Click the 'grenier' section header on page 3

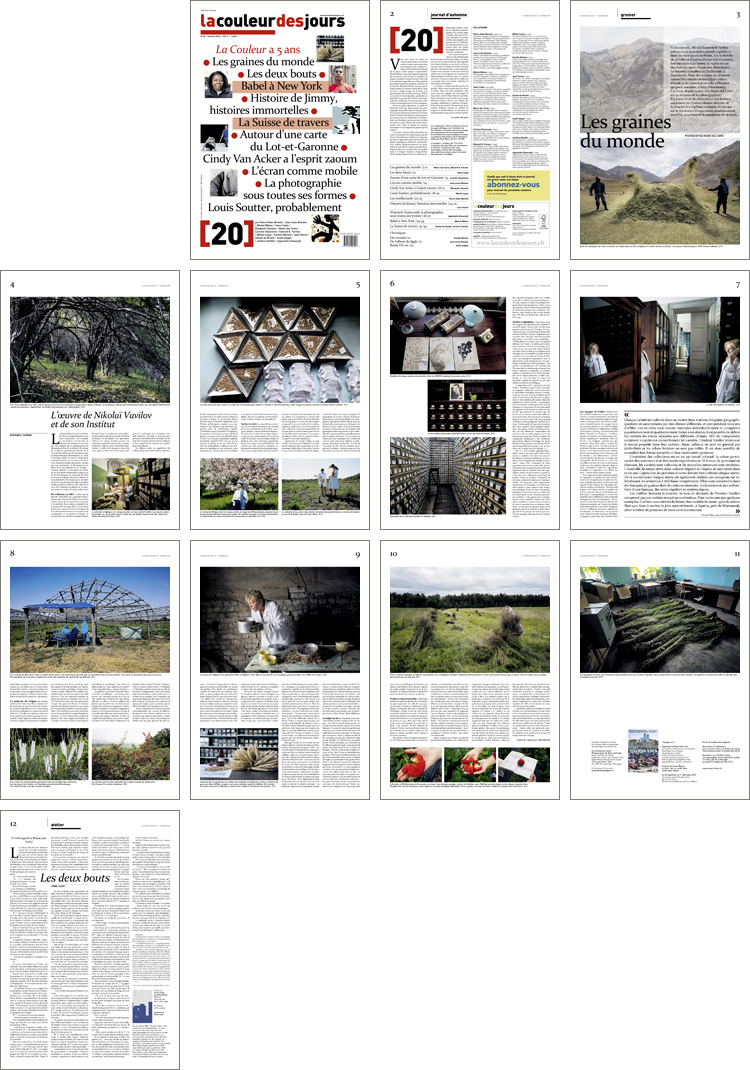[628, 14]
